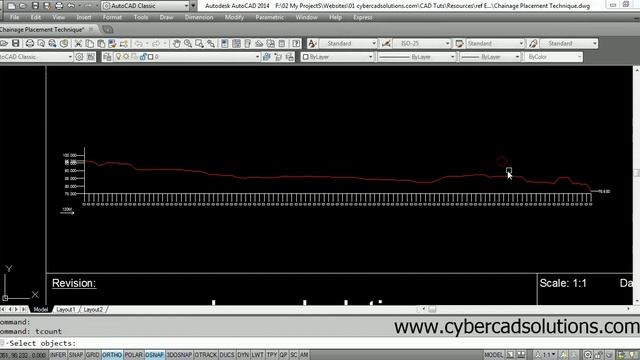The height and width of the screenshot is (360, 640).
Task: Open the Markup Set Manager icon
Action: [270, 43]
